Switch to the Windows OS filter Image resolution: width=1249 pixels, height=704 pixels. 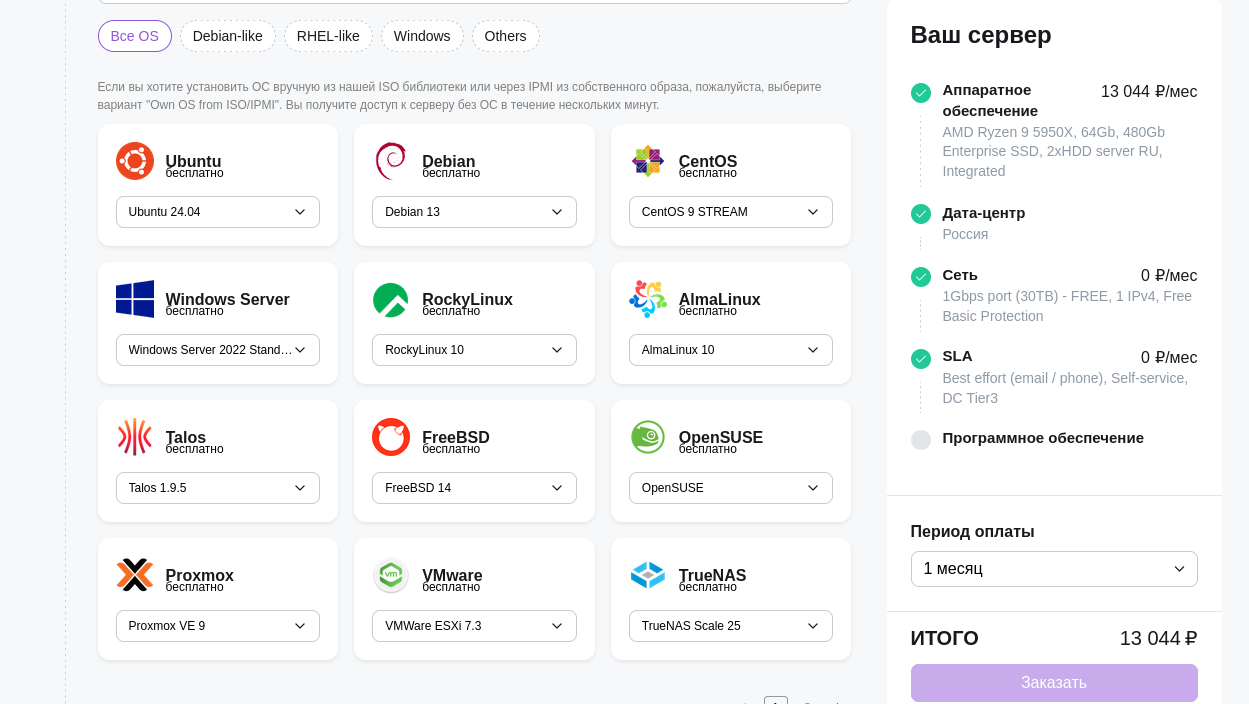(x=422, y=36)
